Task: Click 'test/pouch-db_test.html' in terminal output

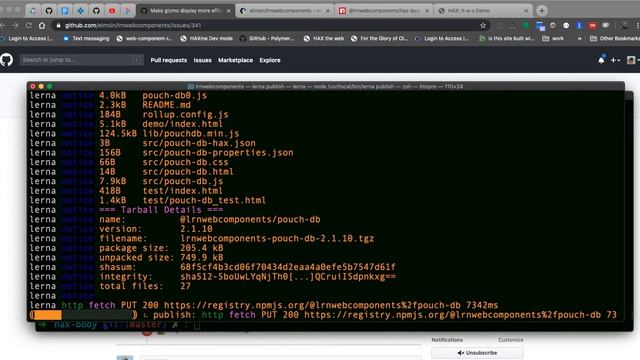Action: point(204,200)
